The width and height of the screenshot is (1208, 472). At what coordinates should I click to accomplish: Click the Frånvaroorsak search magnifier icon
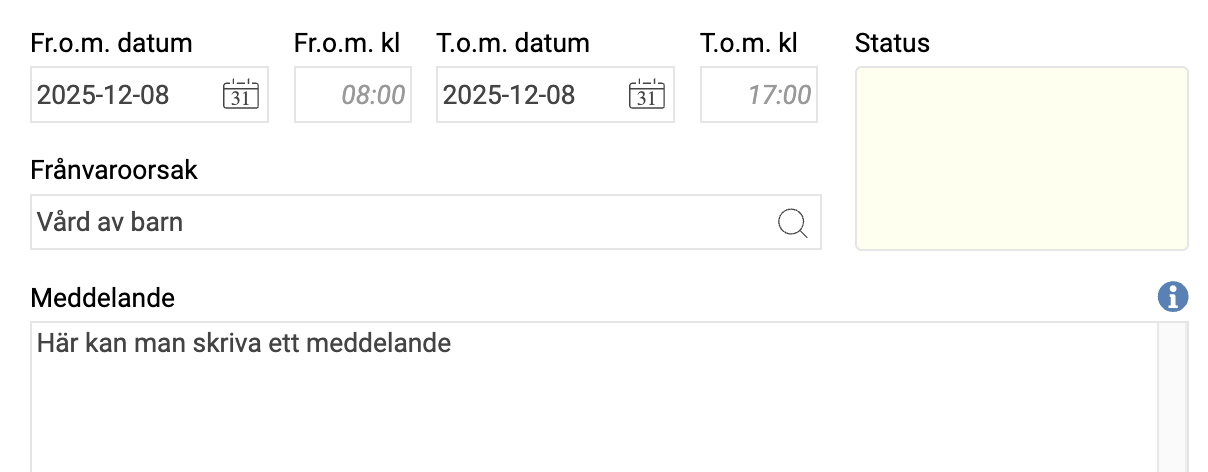click(792, 223)
